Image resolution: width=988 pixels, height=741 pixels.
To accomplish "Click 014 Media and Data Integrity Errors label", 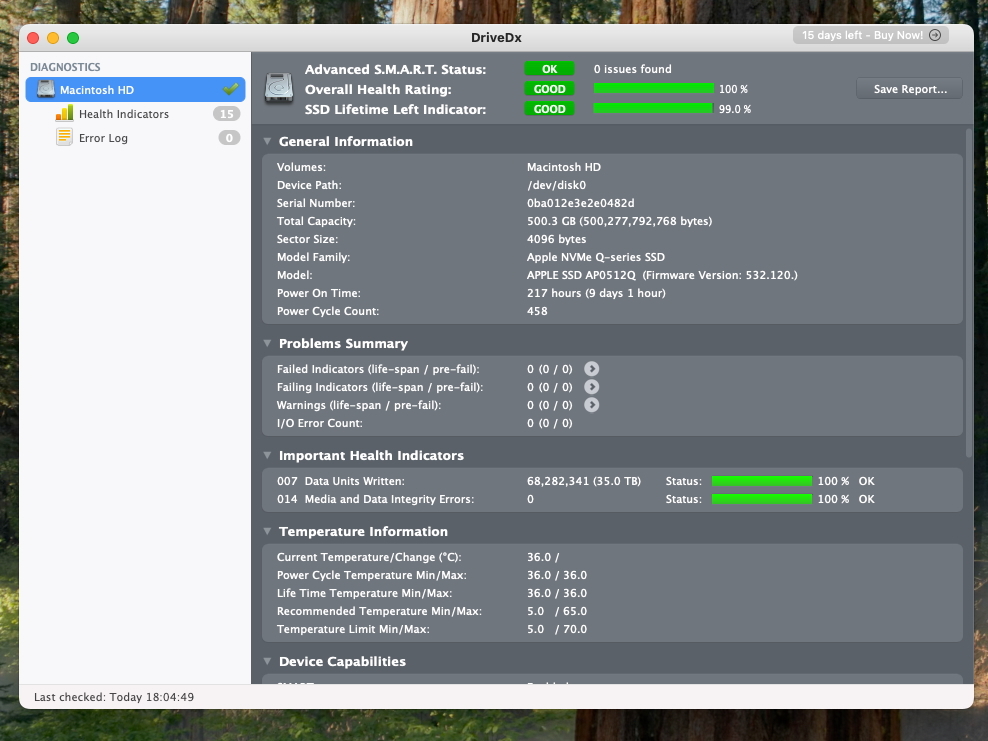I will (x=375, y=499).
